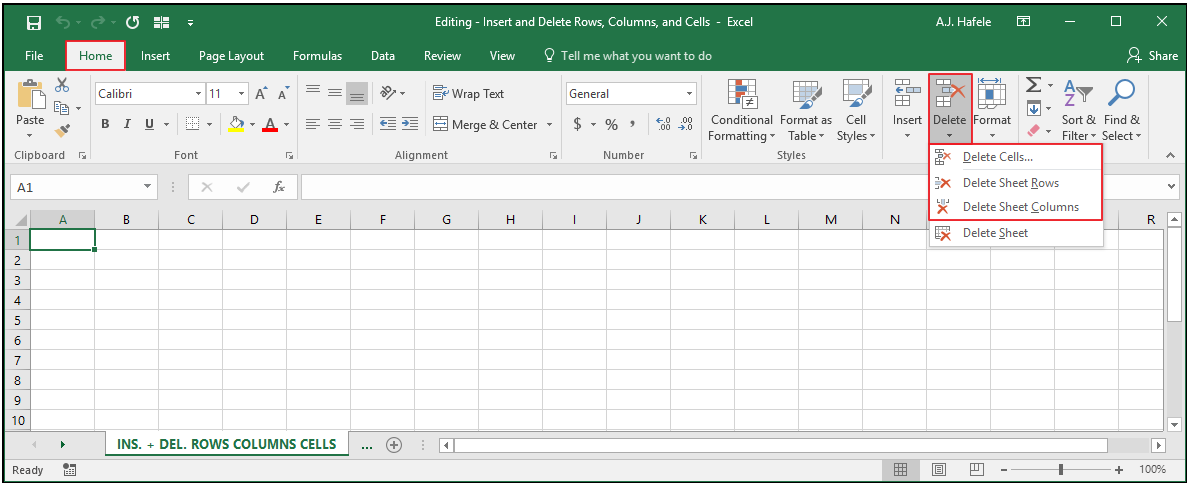Image resolution: width=1192 pixels, height=485 pixels.
Task: Center text horizontally
Action: pos(334,124)
